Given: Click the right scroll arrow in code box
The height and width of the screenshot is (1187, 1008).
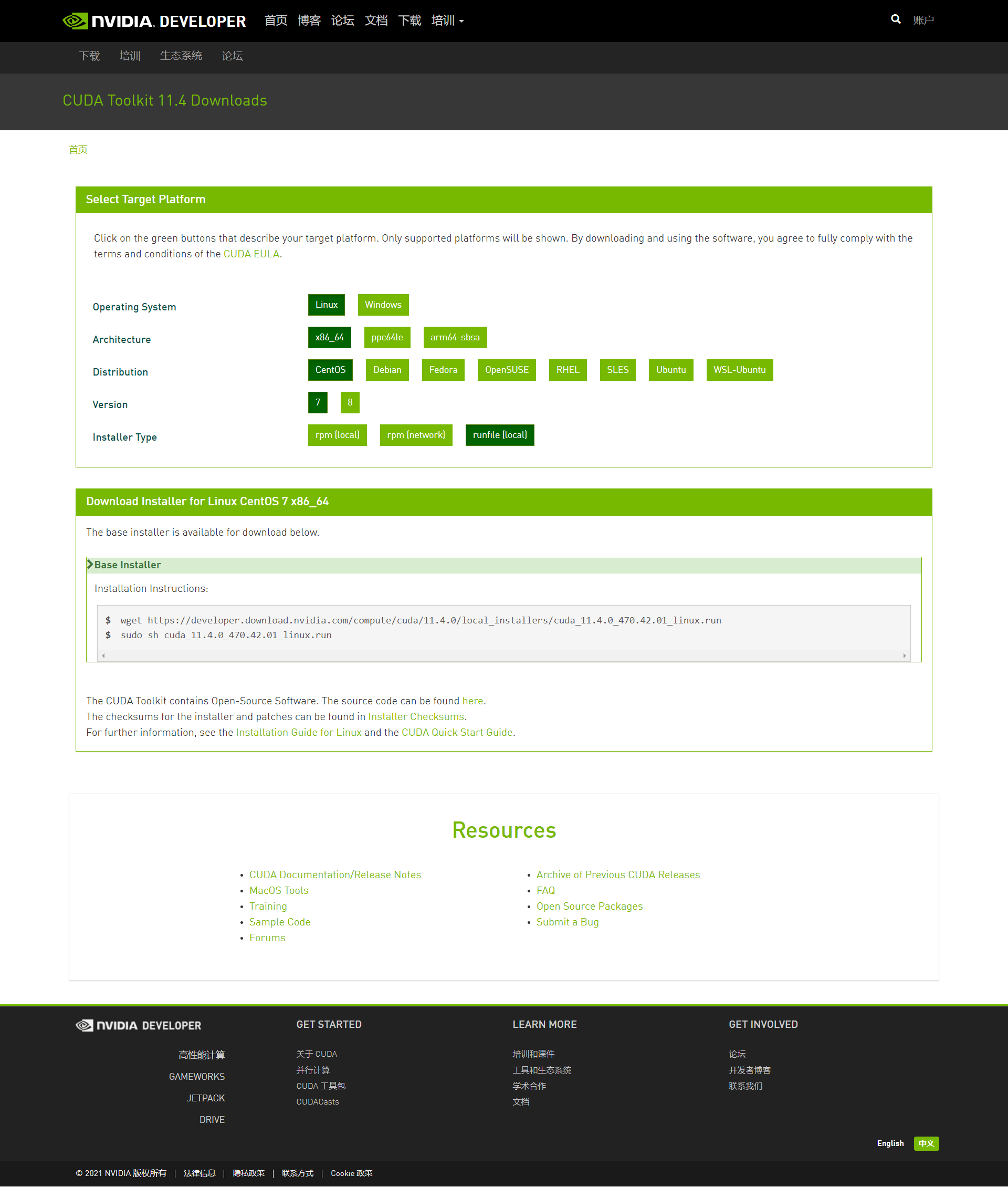Looking at the screenshot, I should [904, 656].
